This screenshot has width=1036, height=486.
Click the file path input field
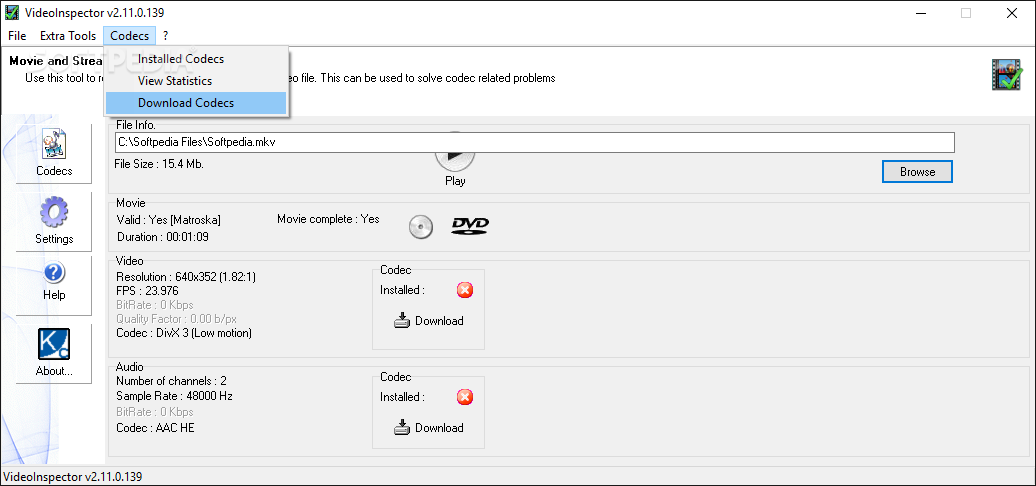click(x=535, y=142)
